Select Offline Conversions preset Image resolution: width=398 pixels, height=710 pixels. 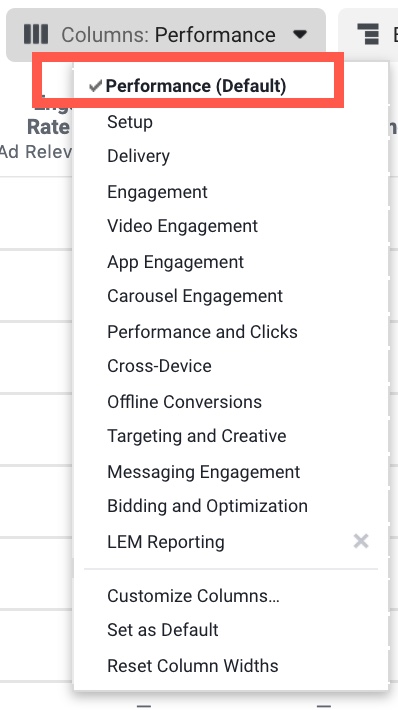[x=184, y=402]
